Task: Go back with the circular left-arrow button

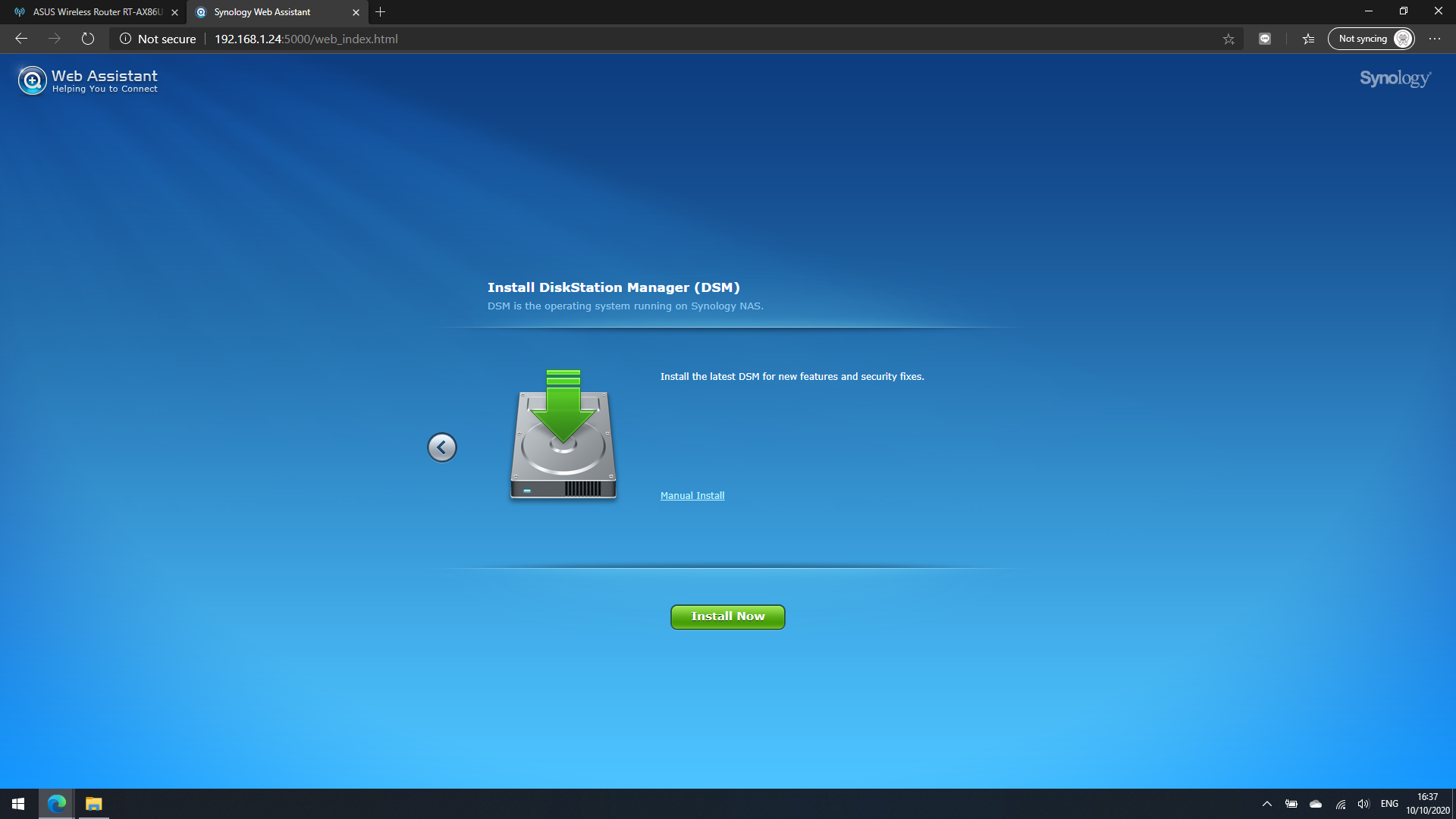Action: pos(442,447)
